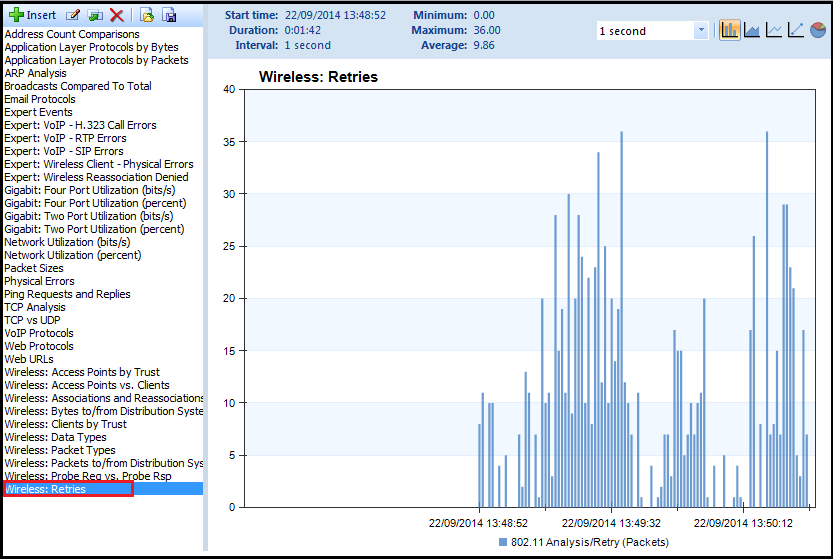Switch to line chart view
833x559 pixels.
pos(774,30)
